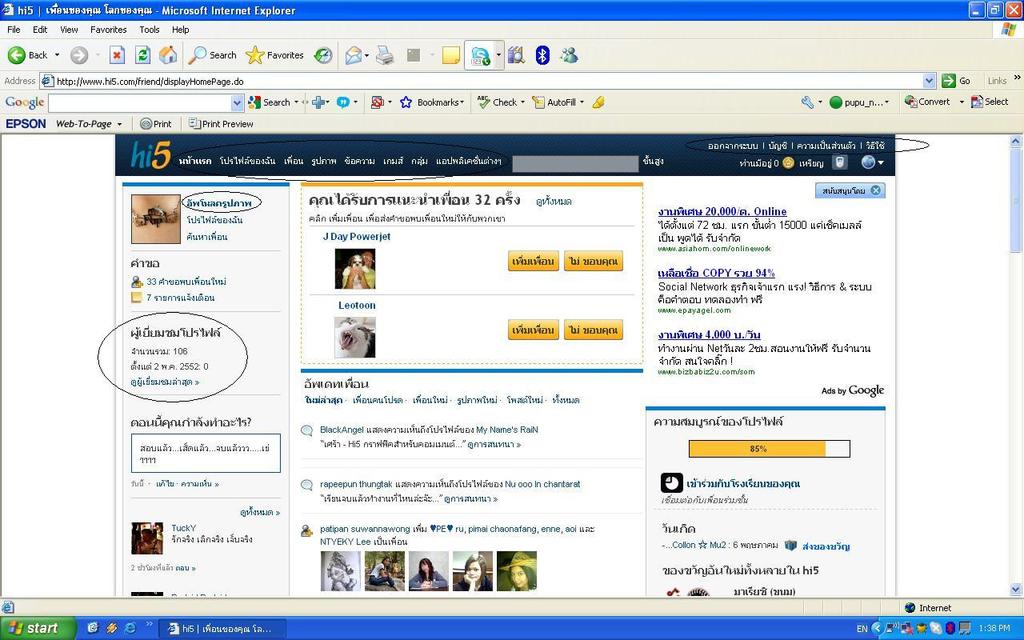1024x640 pixels.
Task: Refresh the page with green arrows icon
Action: click(x=142, y=56)
